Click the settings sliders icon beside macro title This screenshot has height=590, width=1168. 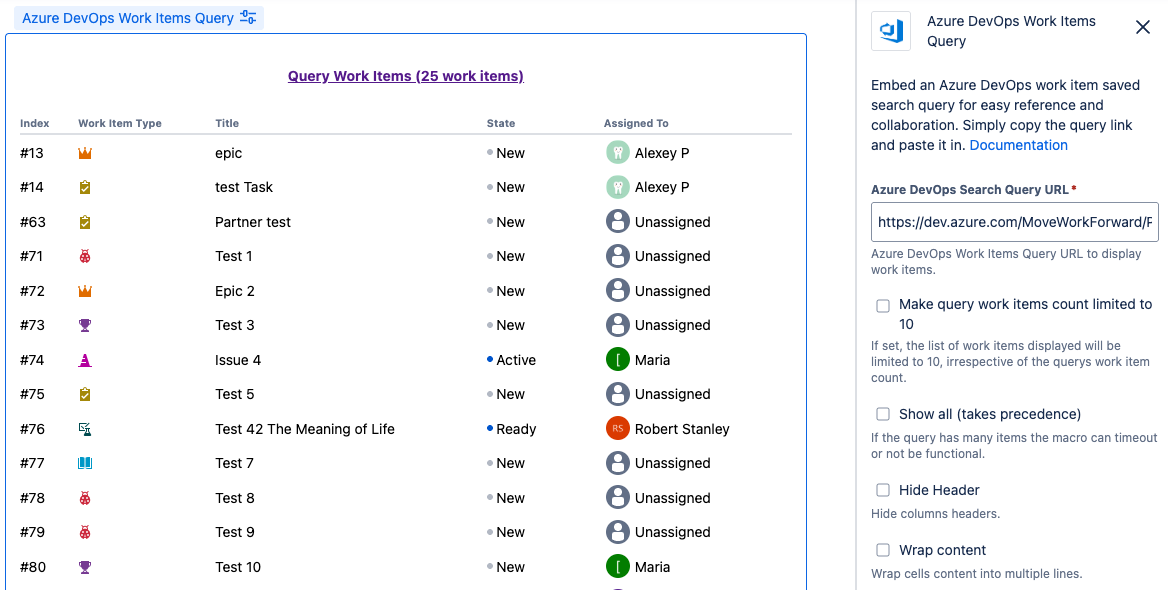tap(248, 18)
